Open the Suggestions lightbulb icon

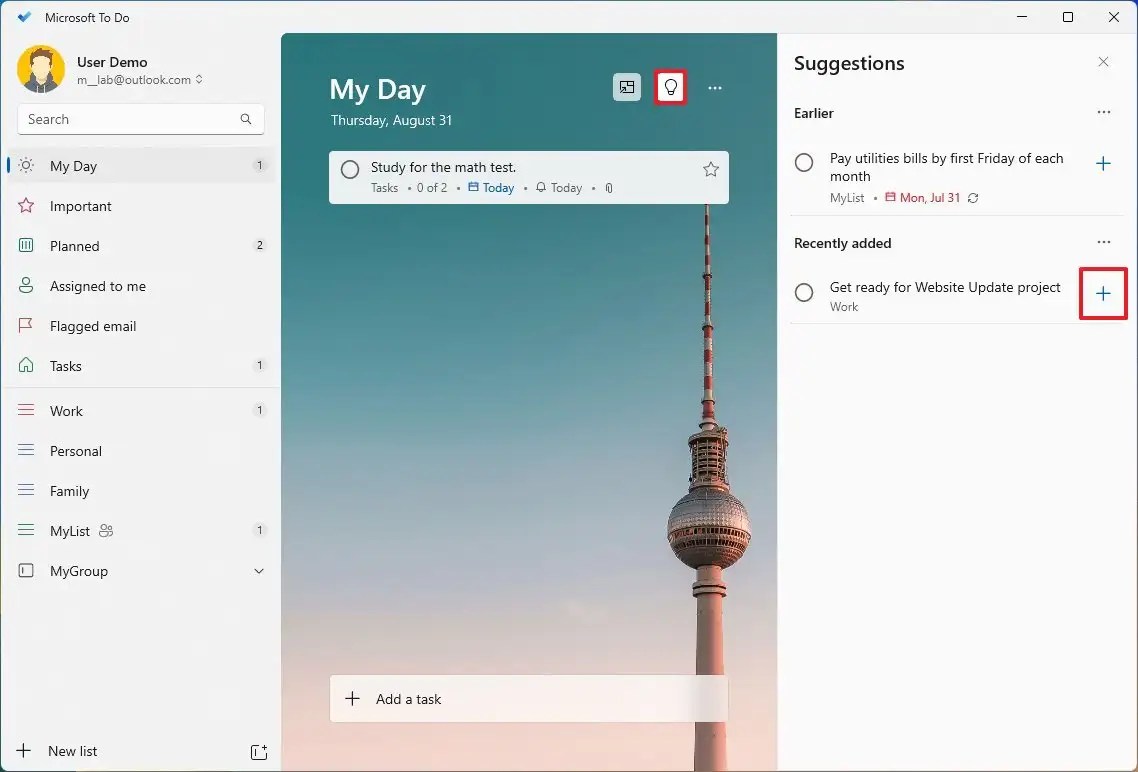point(670,87)
